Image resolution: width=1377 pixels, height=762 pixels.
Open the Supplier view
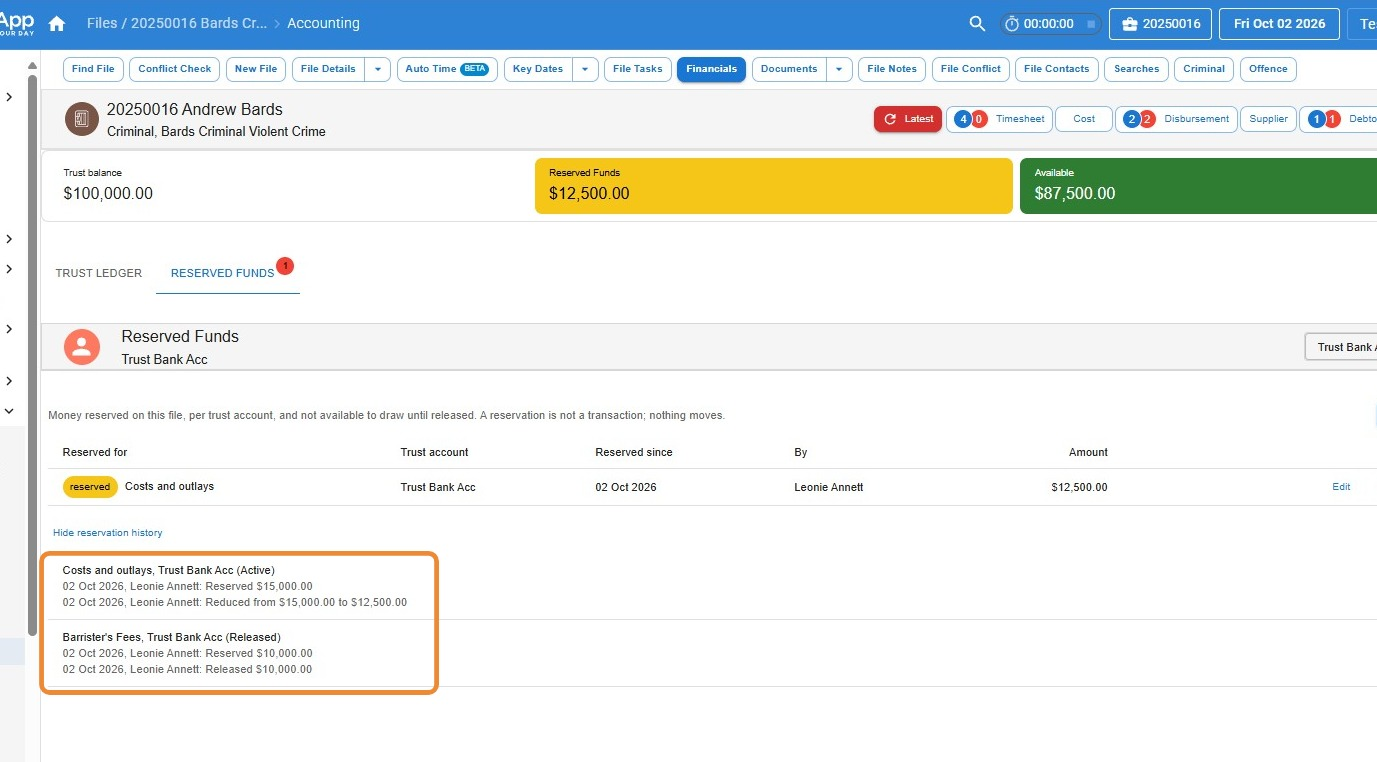click(x=1268, y=119)
